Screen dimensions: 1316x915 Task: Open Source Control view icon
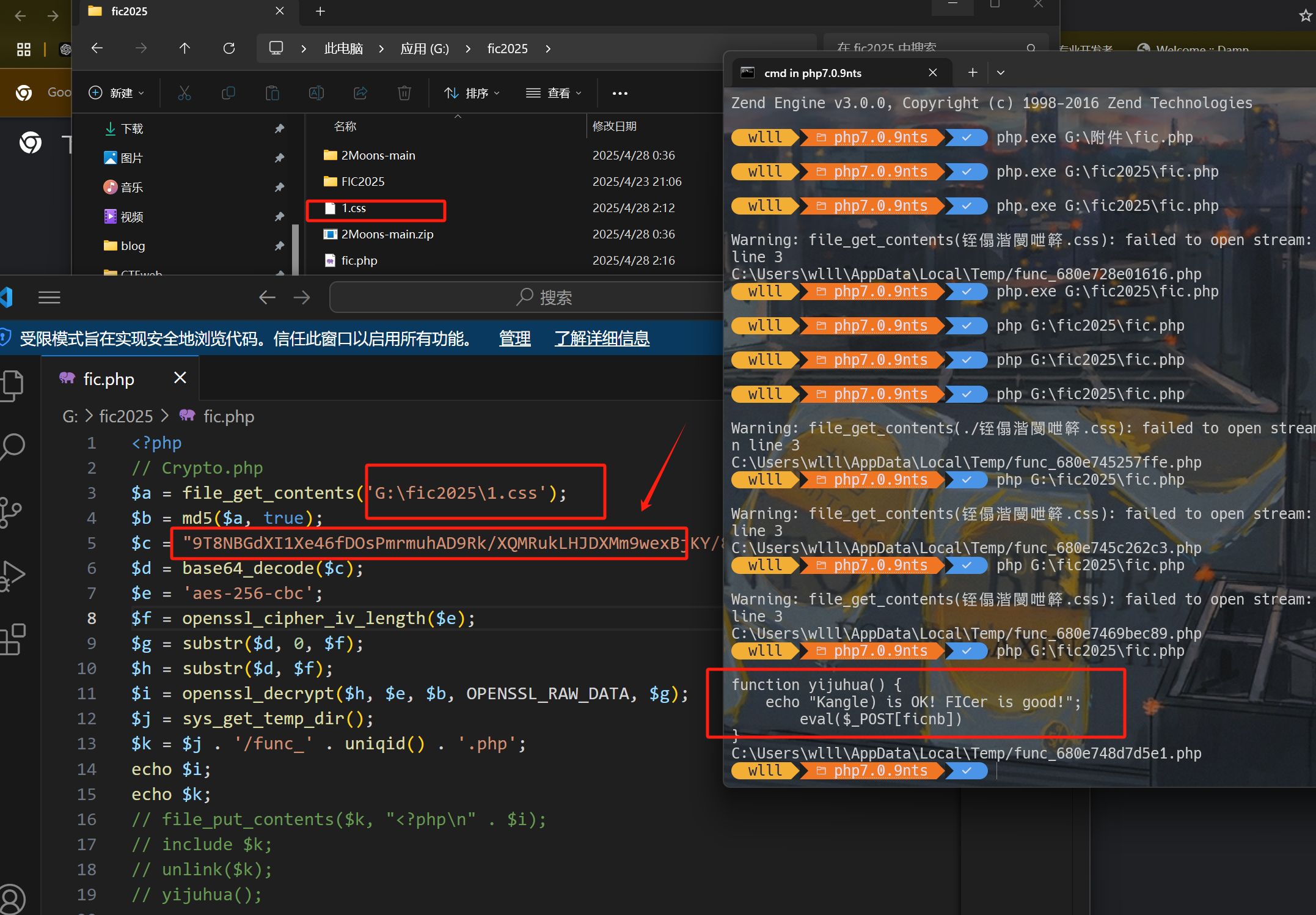point(11,512)
